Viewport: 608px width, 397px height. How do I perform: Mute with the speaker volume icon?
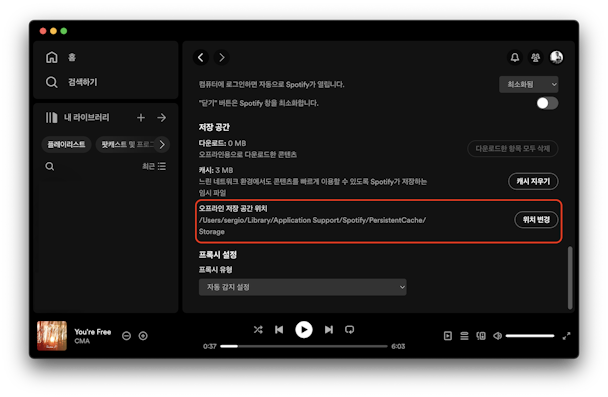pos(497,336)
